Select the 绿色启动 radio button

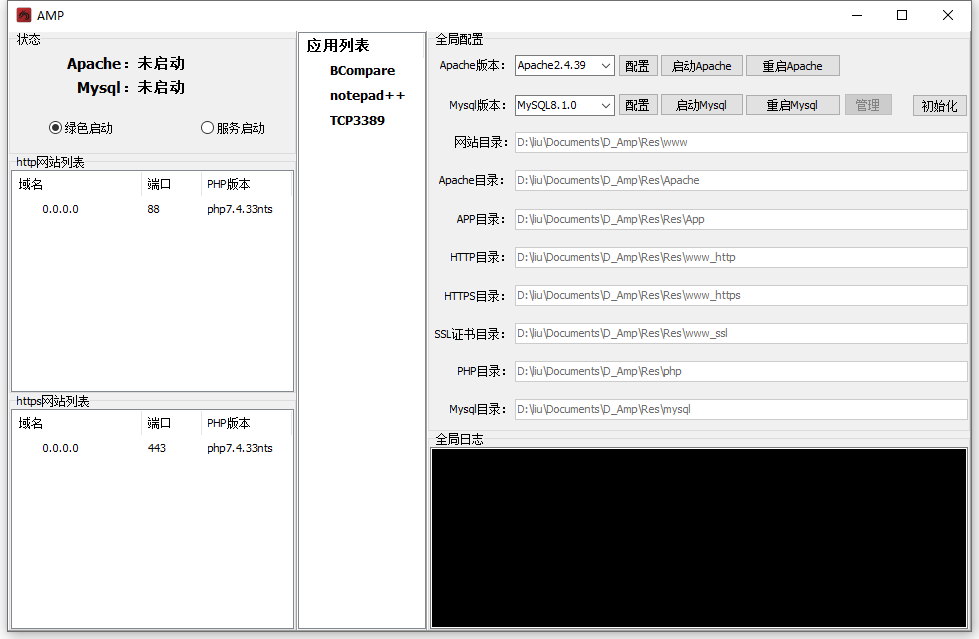[x=56, y=128]
